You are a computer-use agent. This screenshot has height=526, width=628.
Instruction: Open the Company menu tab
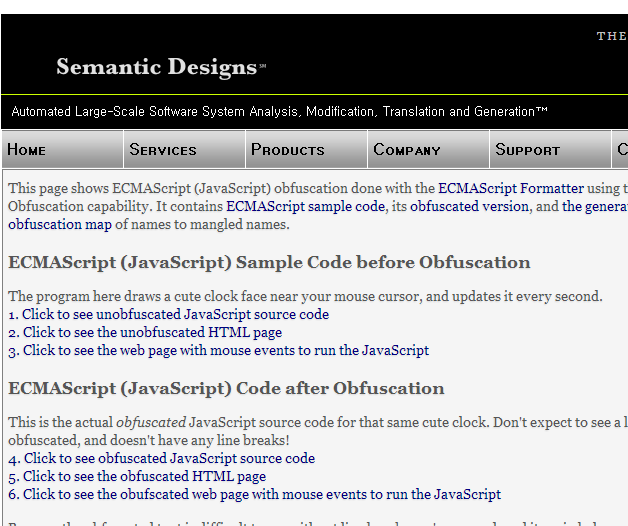click(x=429, y=149)
